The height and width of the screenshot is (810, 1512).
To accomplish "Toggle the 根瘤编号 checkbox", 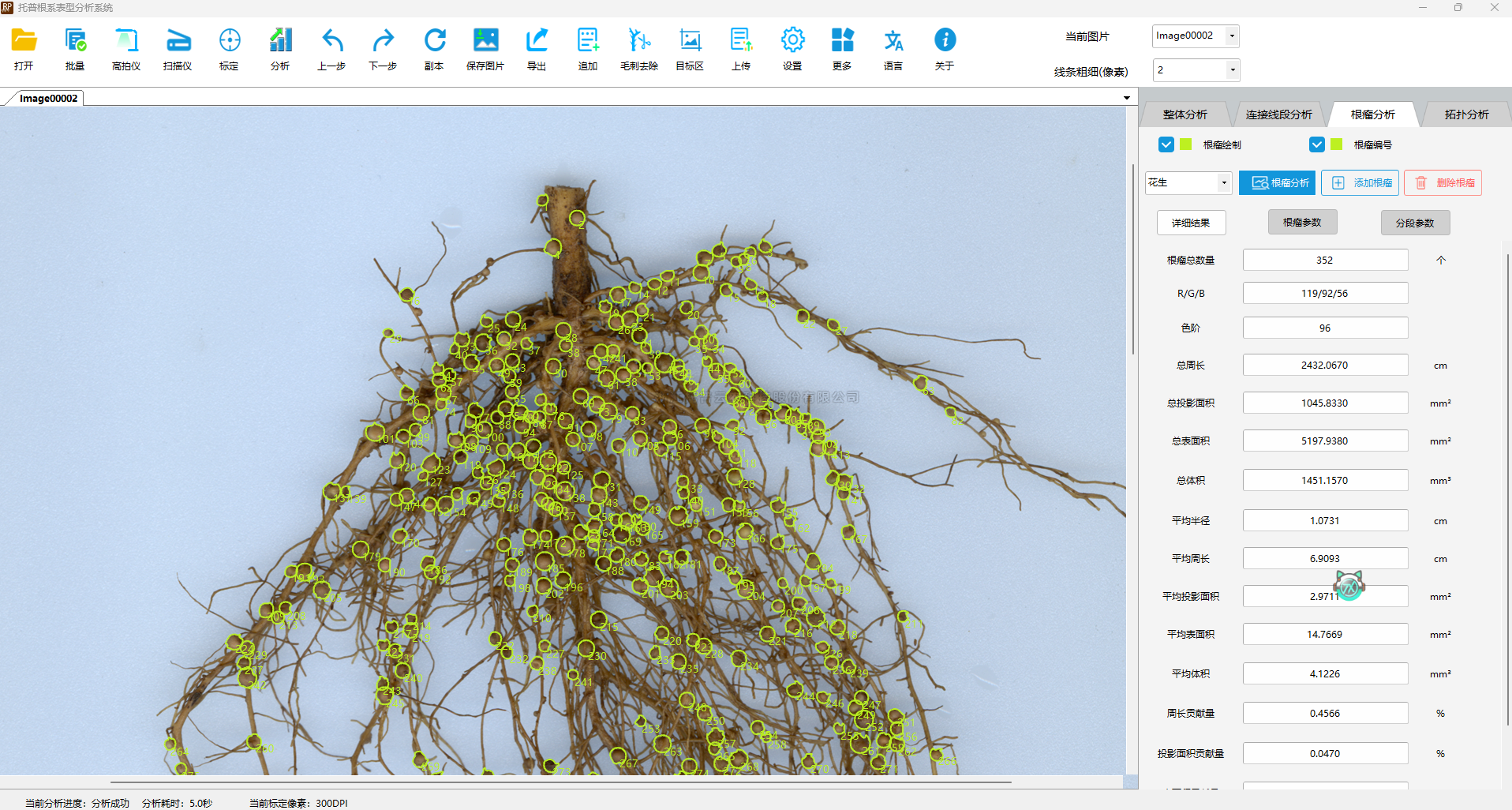I will point(1316,144).
